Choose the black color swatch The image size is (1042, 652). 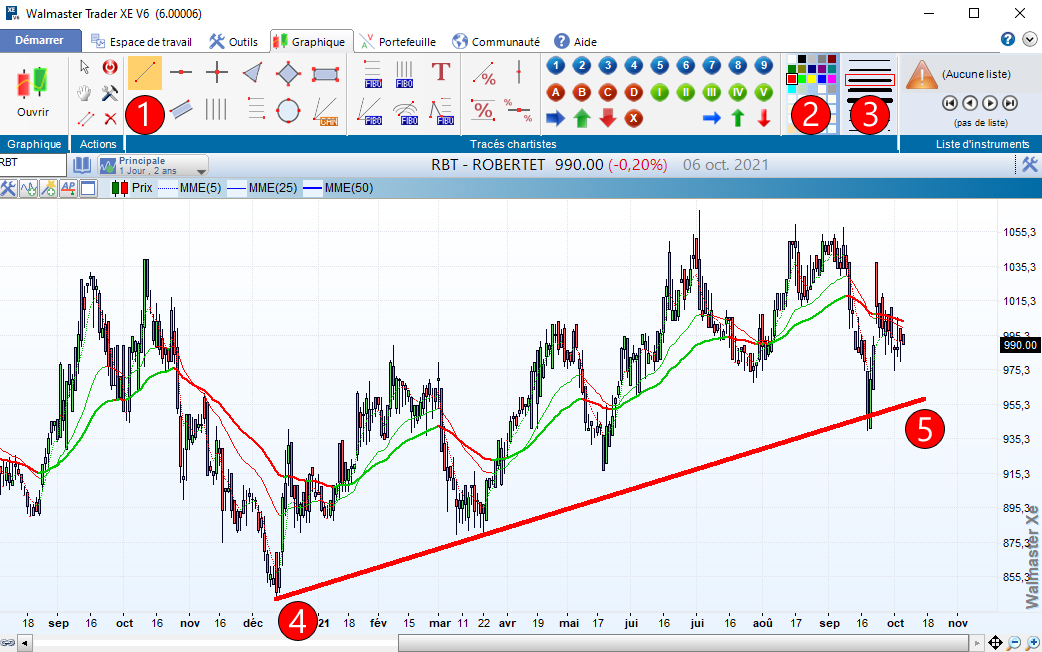801,59
